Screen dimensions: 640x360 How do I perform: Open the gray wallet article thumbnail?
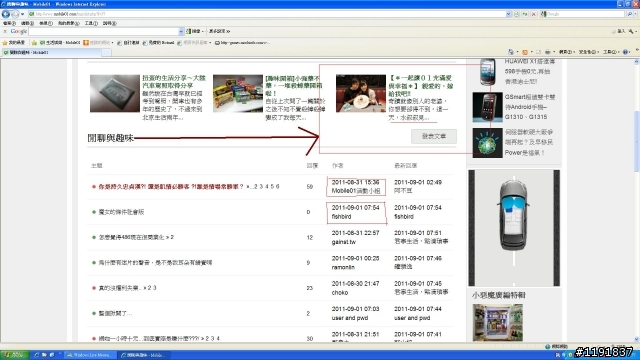115,93
